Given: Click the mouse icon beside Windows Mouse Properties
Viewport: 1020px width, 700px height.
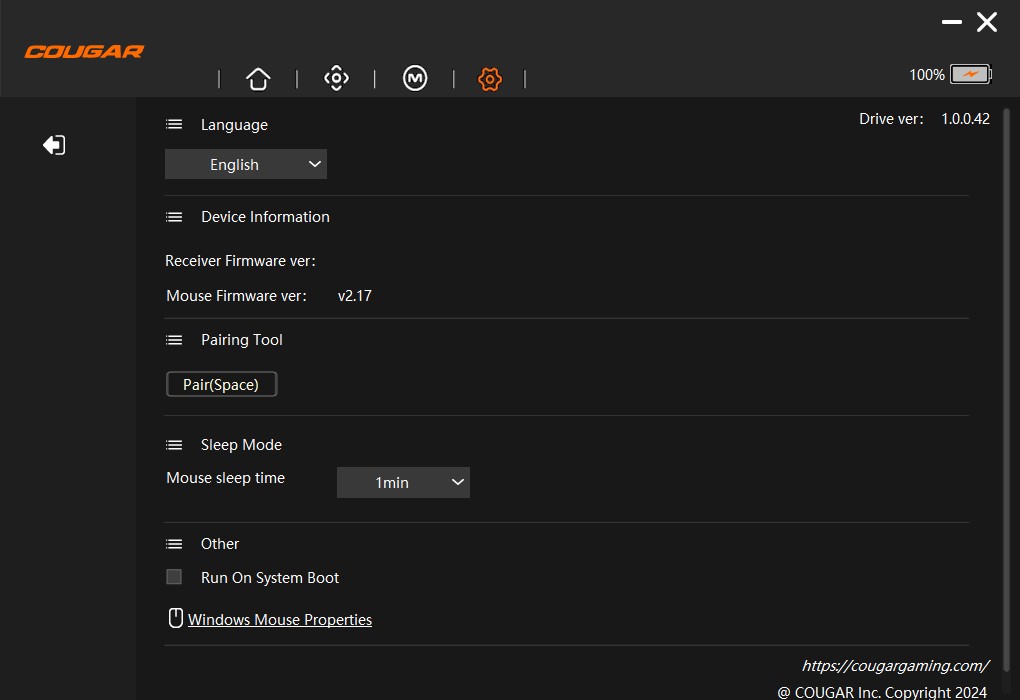Looking at the screenshot, I should (x=175, y=618).
